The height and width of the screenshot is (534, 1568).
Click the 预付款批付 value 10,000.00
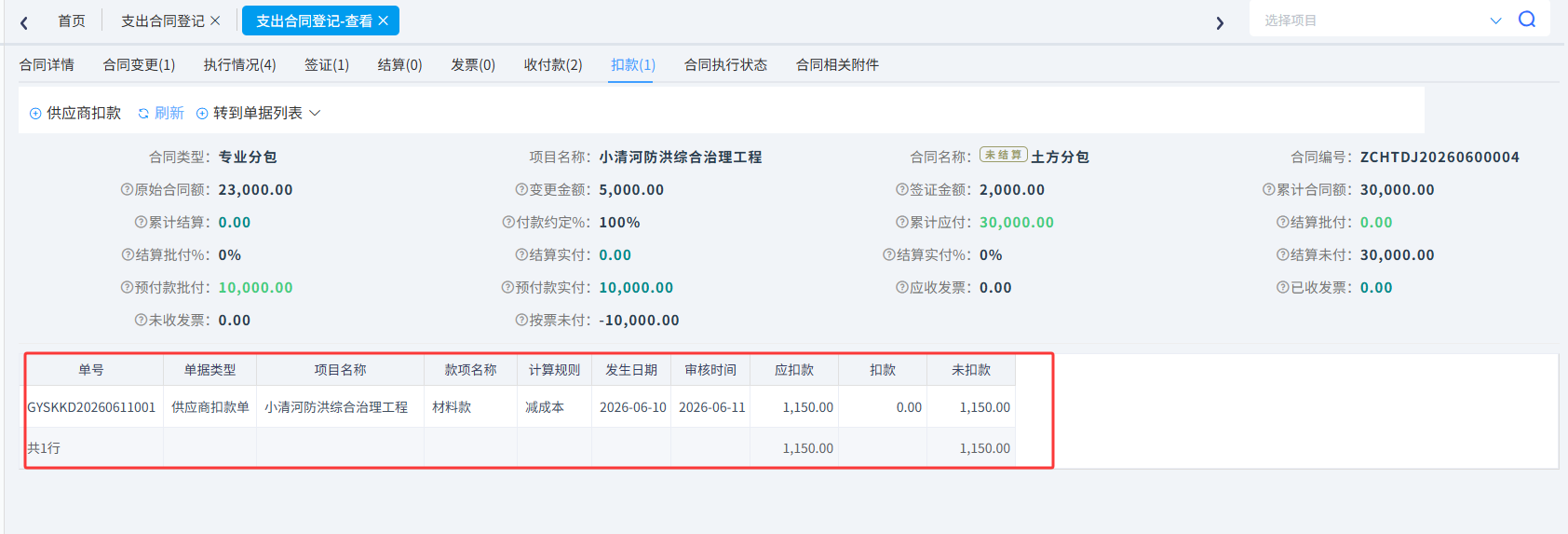click(255, 287)
